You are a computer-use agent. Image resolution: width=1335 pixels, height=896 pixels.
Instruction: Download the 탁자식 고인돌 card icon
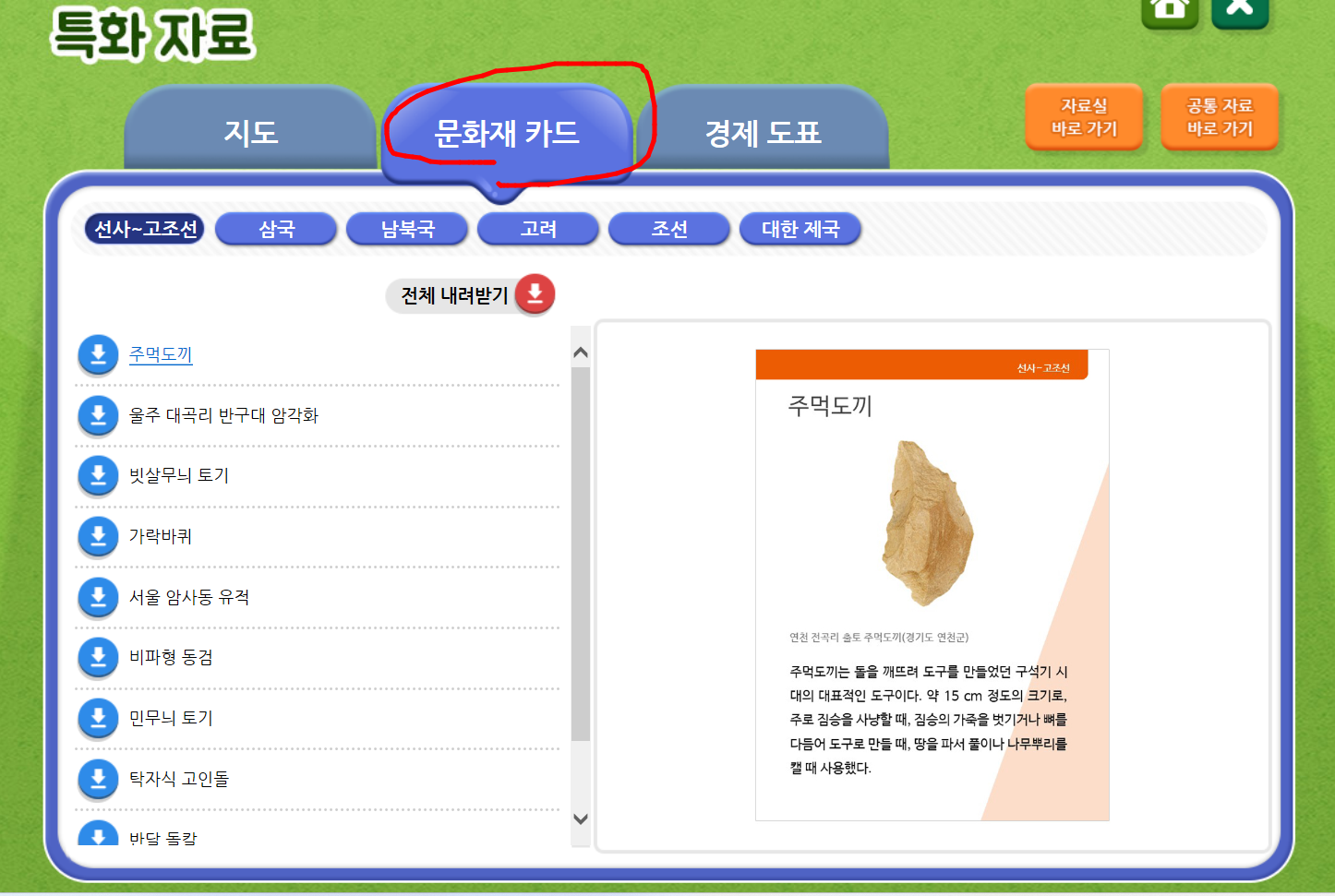tap(98, 780)
